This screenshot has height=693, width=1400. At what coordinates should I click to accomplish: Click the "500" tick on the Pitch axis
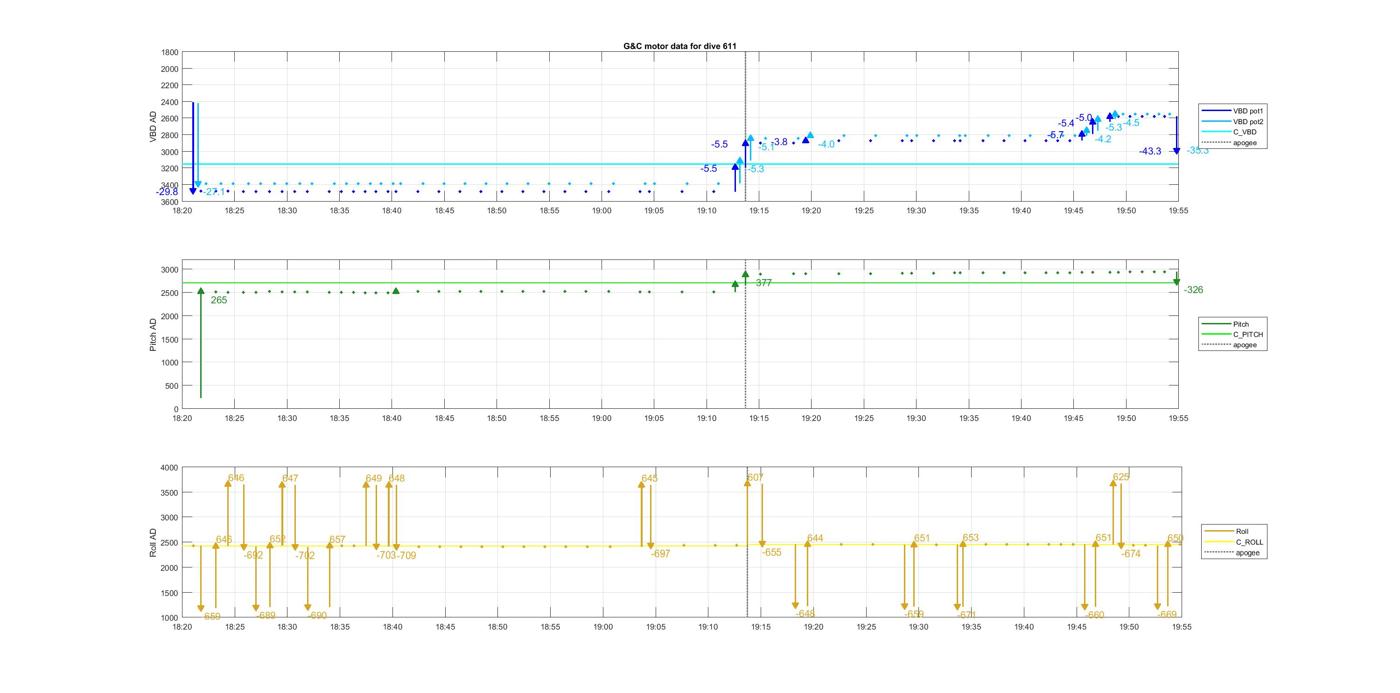[x=172, y=386]
